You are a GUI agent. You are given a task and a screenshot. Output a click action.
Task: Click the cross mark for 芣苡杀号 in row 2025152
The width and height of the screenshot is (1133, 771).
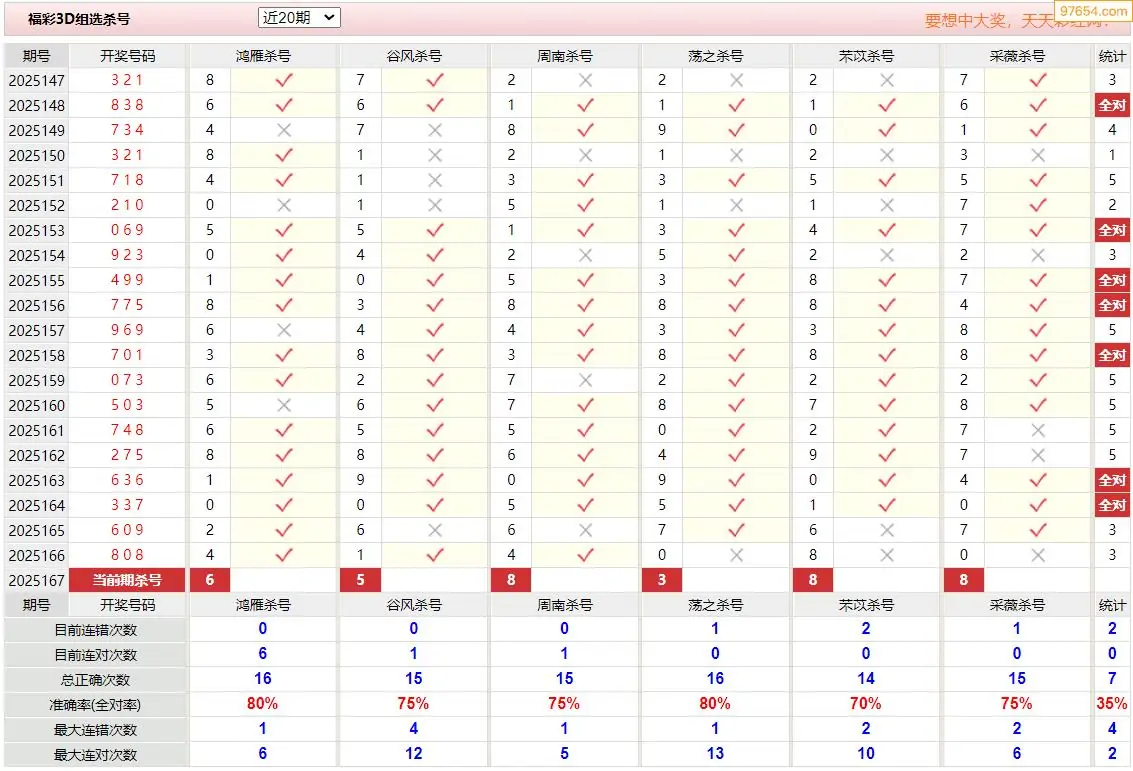887,205
